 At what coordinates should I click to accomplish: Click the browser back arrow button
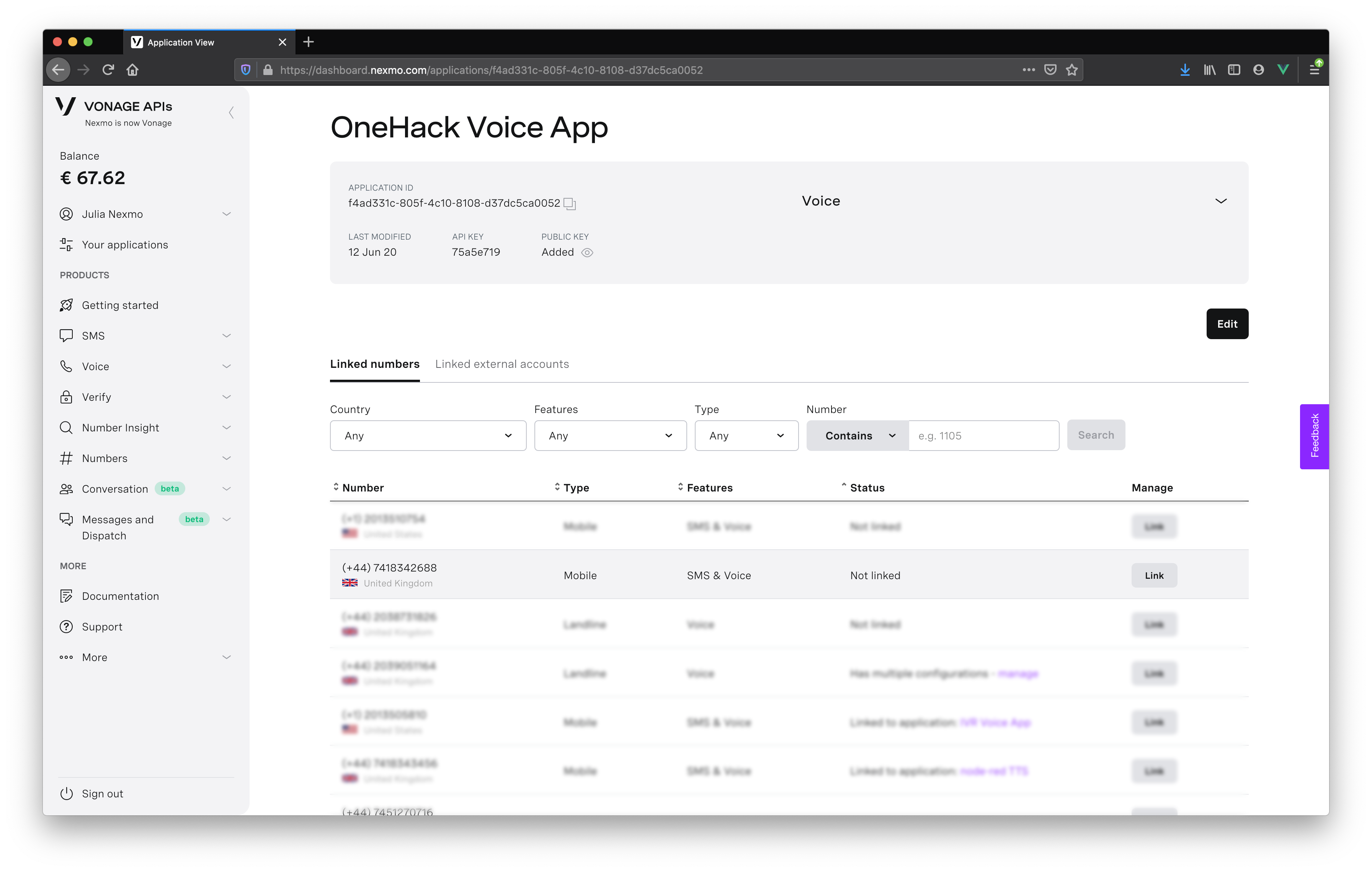(x=58, y=70)
